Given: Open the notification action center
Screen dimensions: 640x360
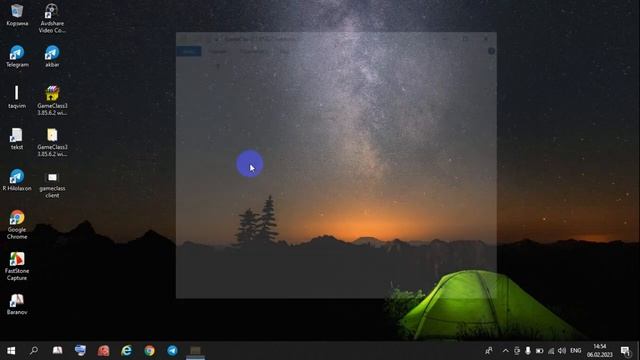Looking at the screenshot, I should (625, 351).
